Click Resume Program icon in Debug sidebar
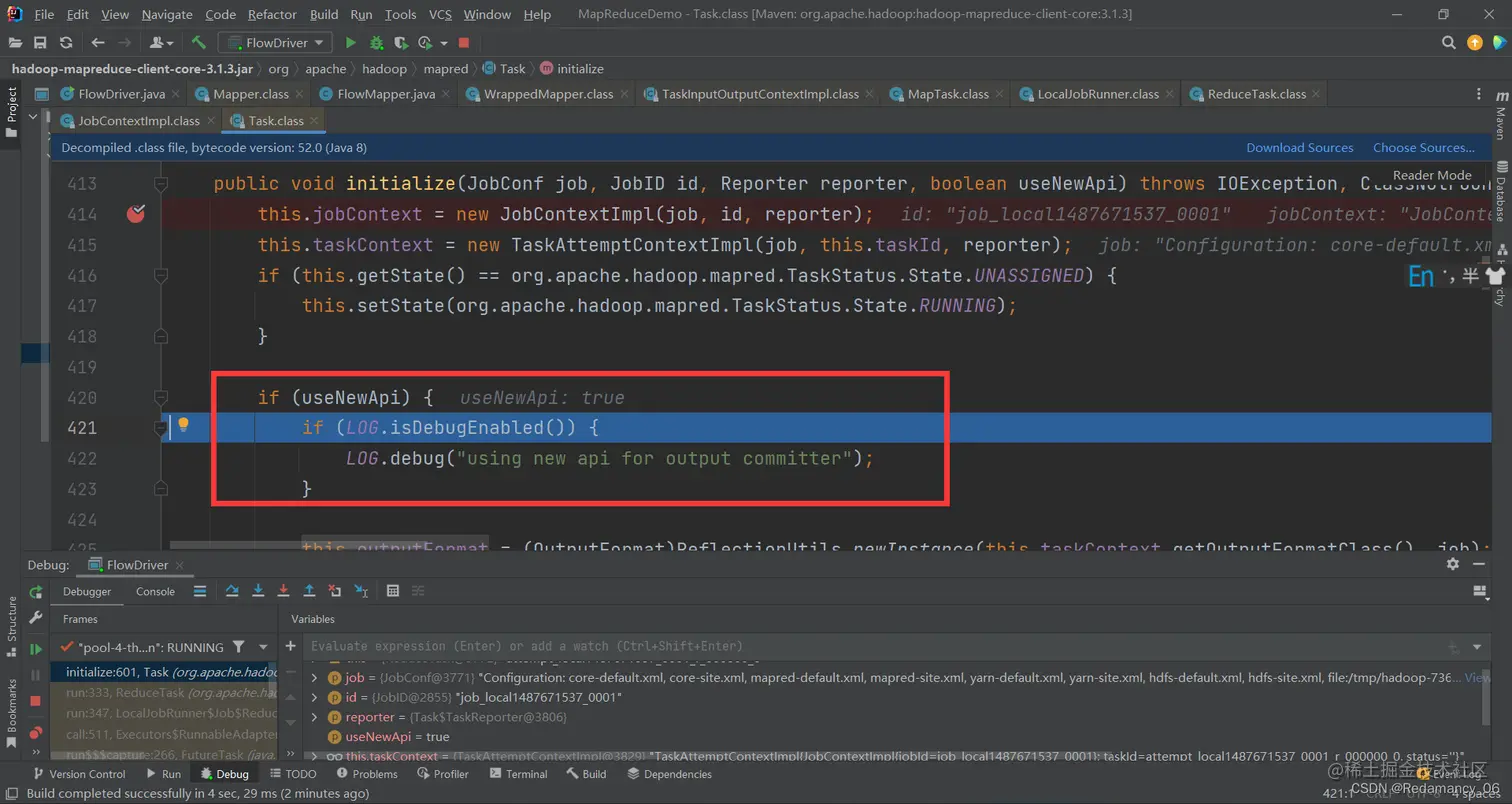The width and height of the screenshot is (1512, 804). coord(36,649)
